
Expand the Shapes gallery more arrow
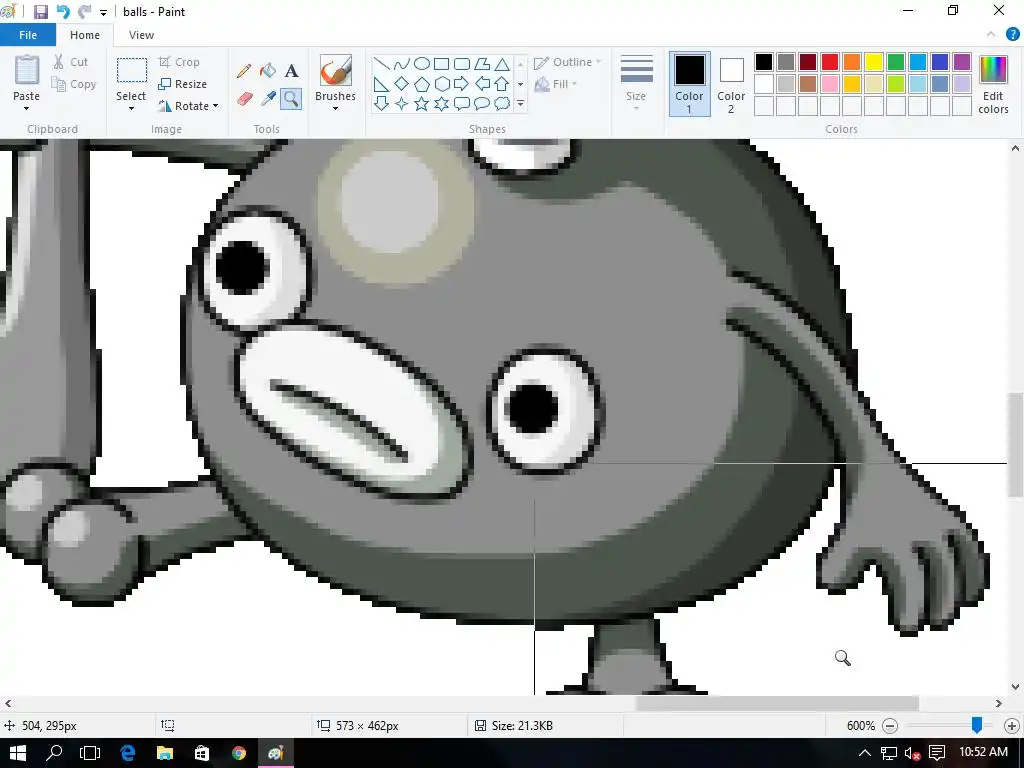click(x=520, y=103)
